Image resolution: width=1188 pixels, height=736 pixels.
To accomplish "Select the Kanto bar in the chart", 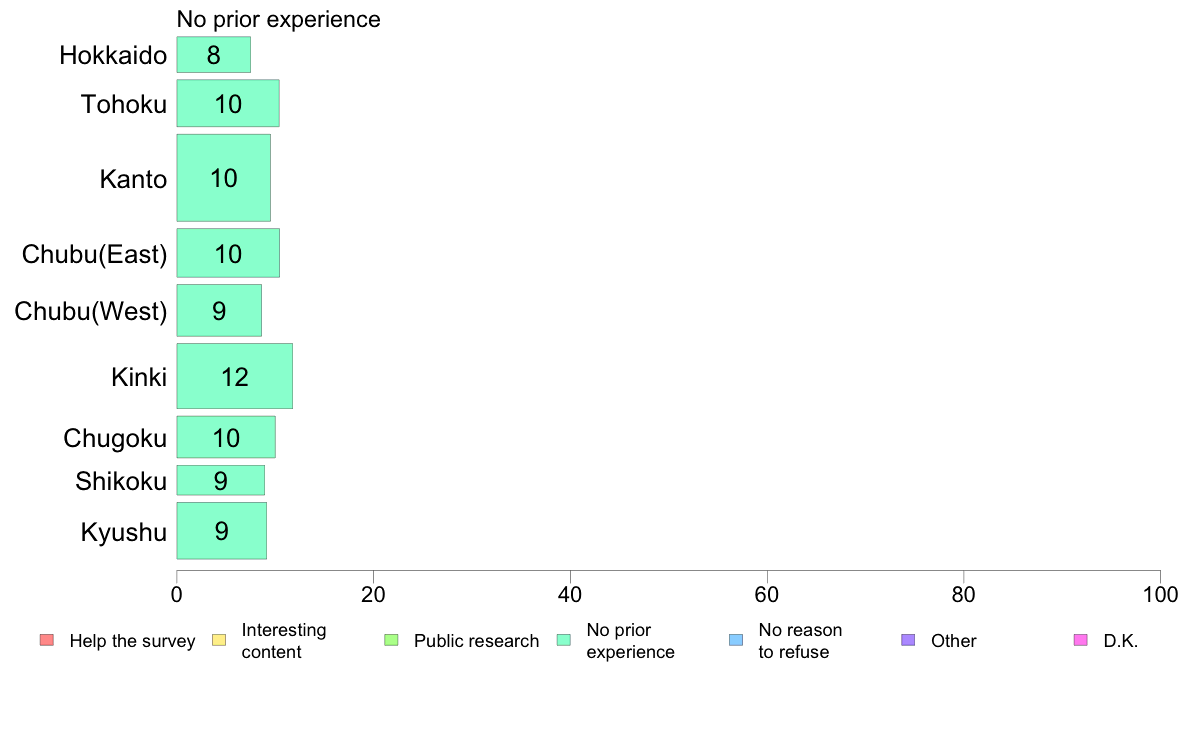I will [x=224, y=178].
